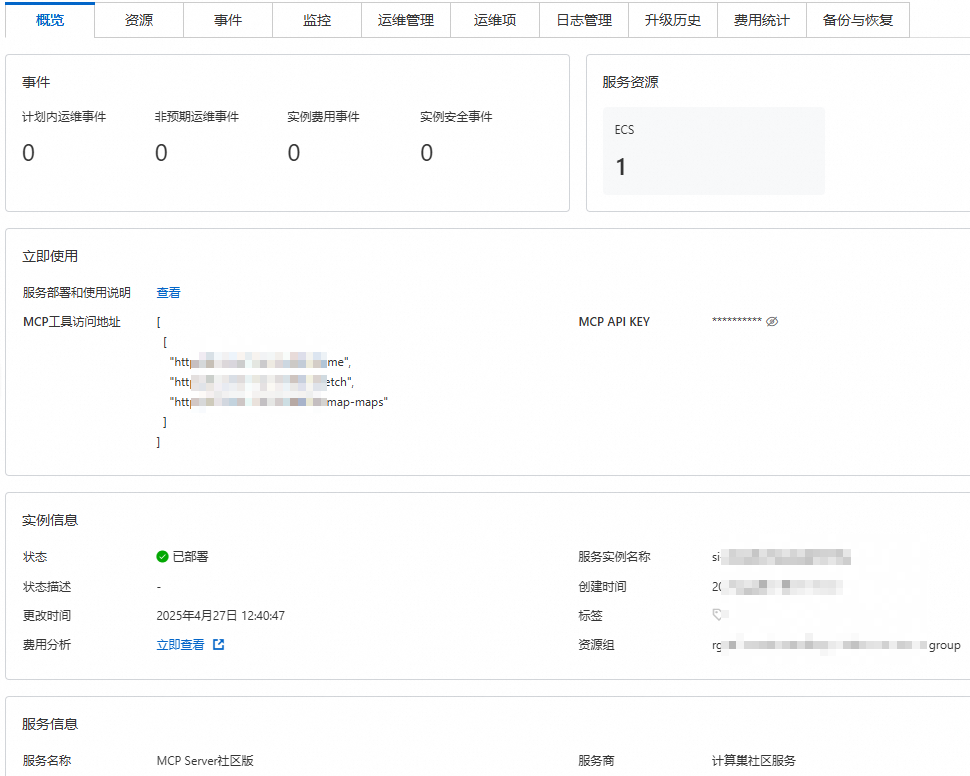Click the 服务信息 section heading
The width and height of the screenshot is (970, 776).
point(50,724)
